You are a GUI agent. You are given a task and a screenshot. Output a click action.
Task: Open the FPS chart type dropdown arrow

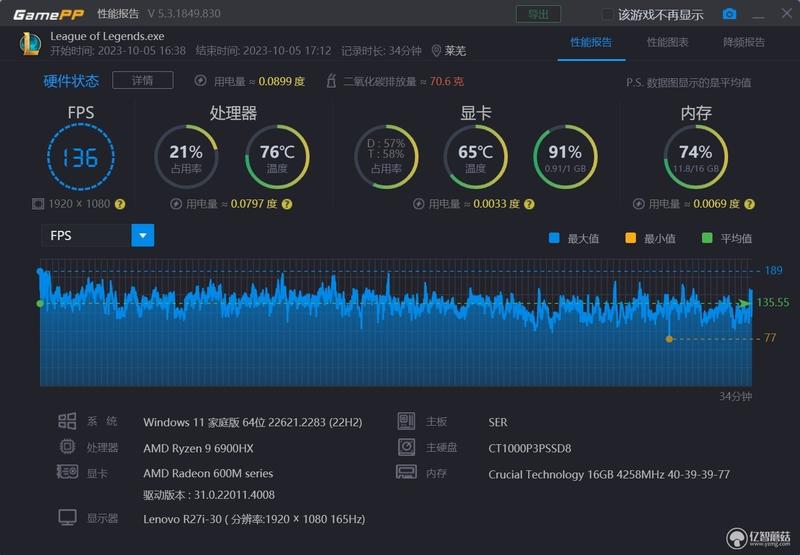pyautogui.click(x=143, y=235)
